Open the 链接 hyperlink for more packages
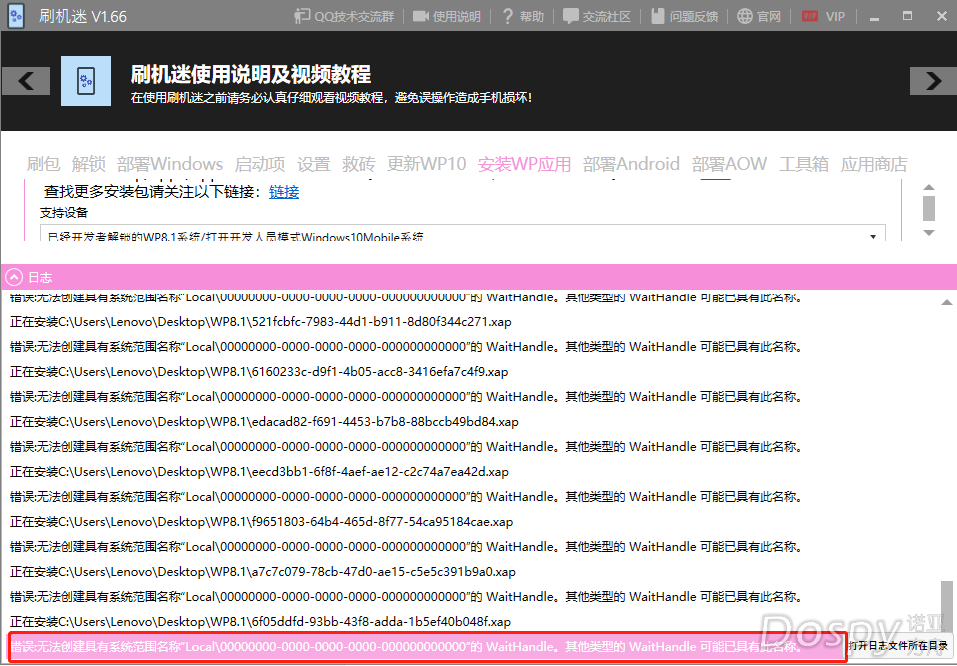This screenshot has height=666, width=957. click(x=284, y=192)
